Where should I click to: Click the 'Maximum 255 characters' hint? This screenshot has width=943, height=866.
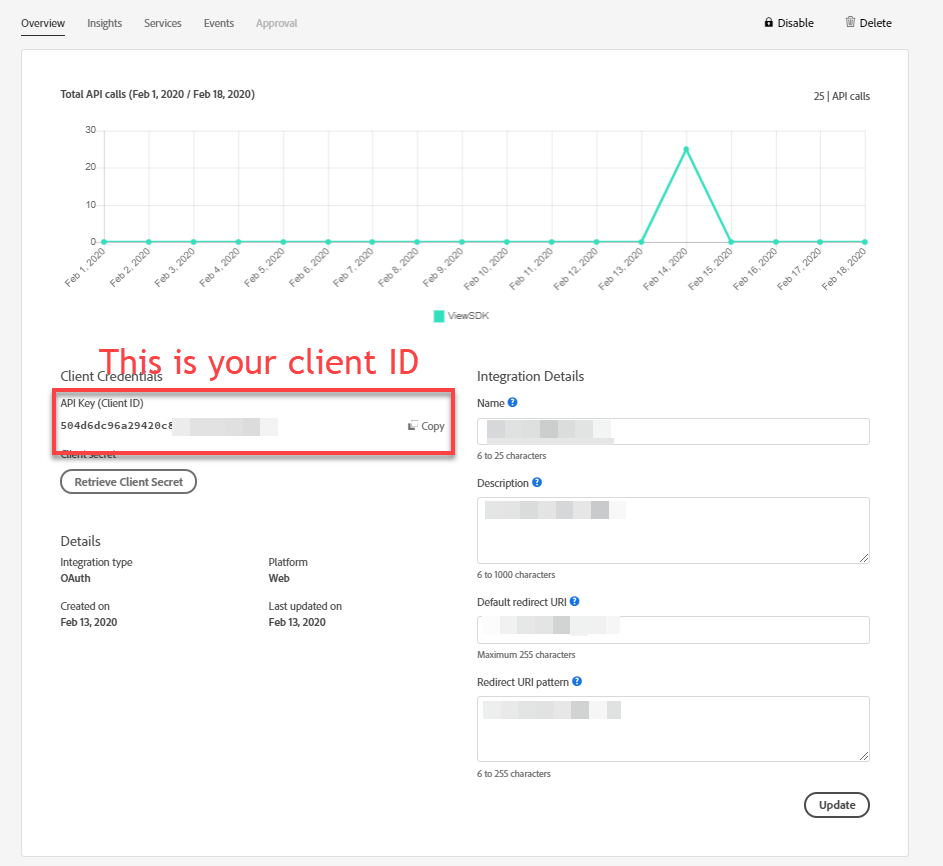526,654
